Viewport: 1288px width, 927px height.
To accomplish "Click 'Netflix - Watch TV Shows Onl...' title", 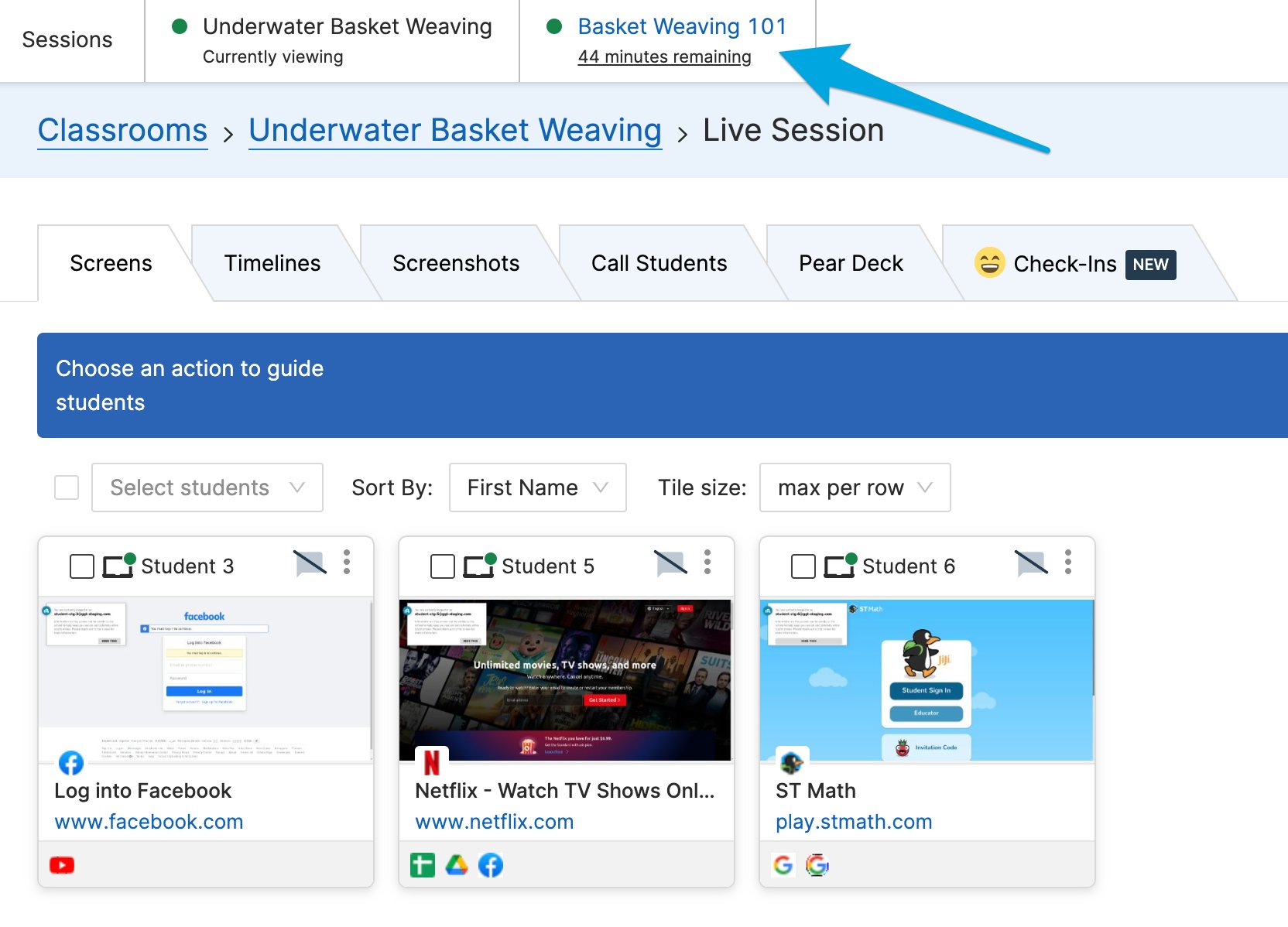I will [565, 791].
